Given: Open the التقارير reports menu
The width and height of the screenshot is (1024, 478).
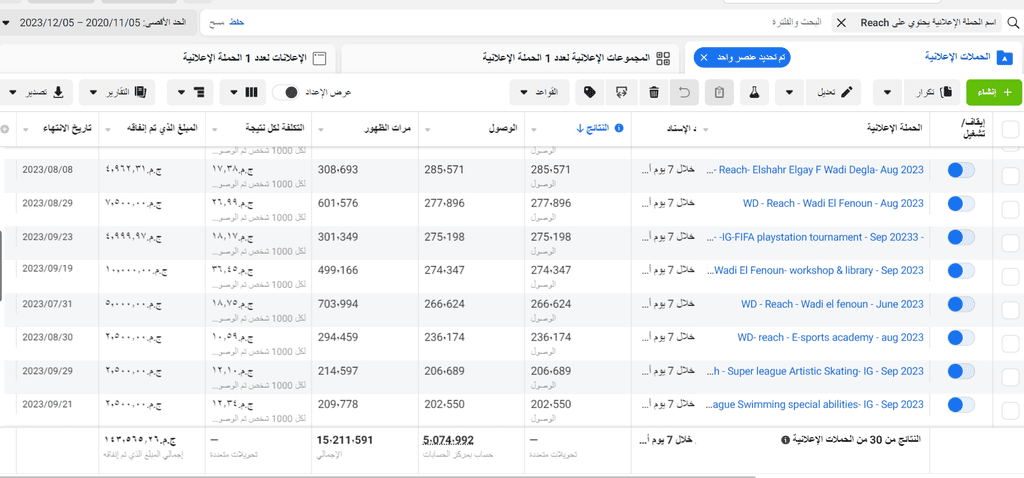Looking at the screenshot, I should pos(117,93).
